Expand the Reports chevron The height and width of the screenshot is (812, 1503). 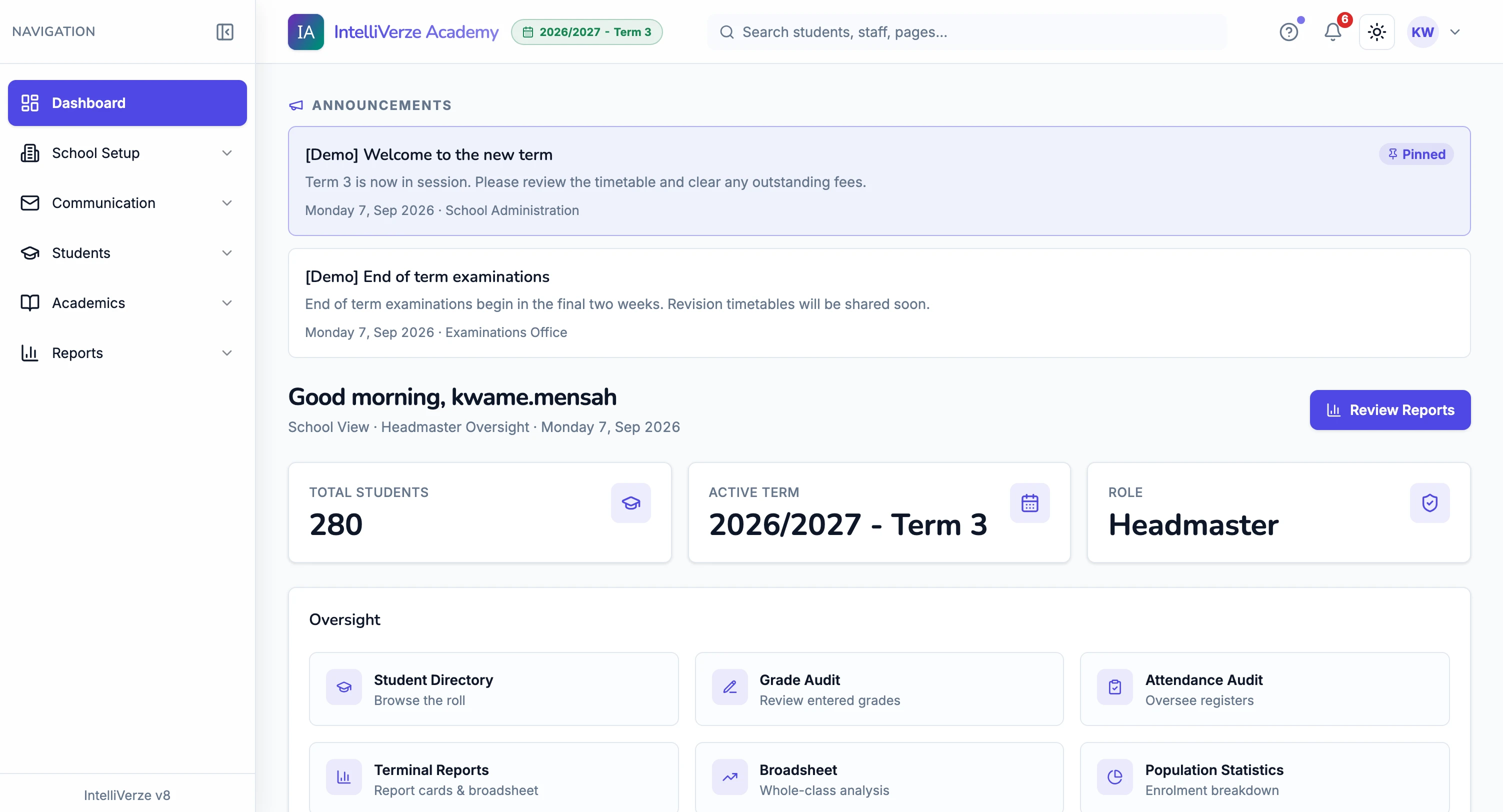click(x=227, y=353)
